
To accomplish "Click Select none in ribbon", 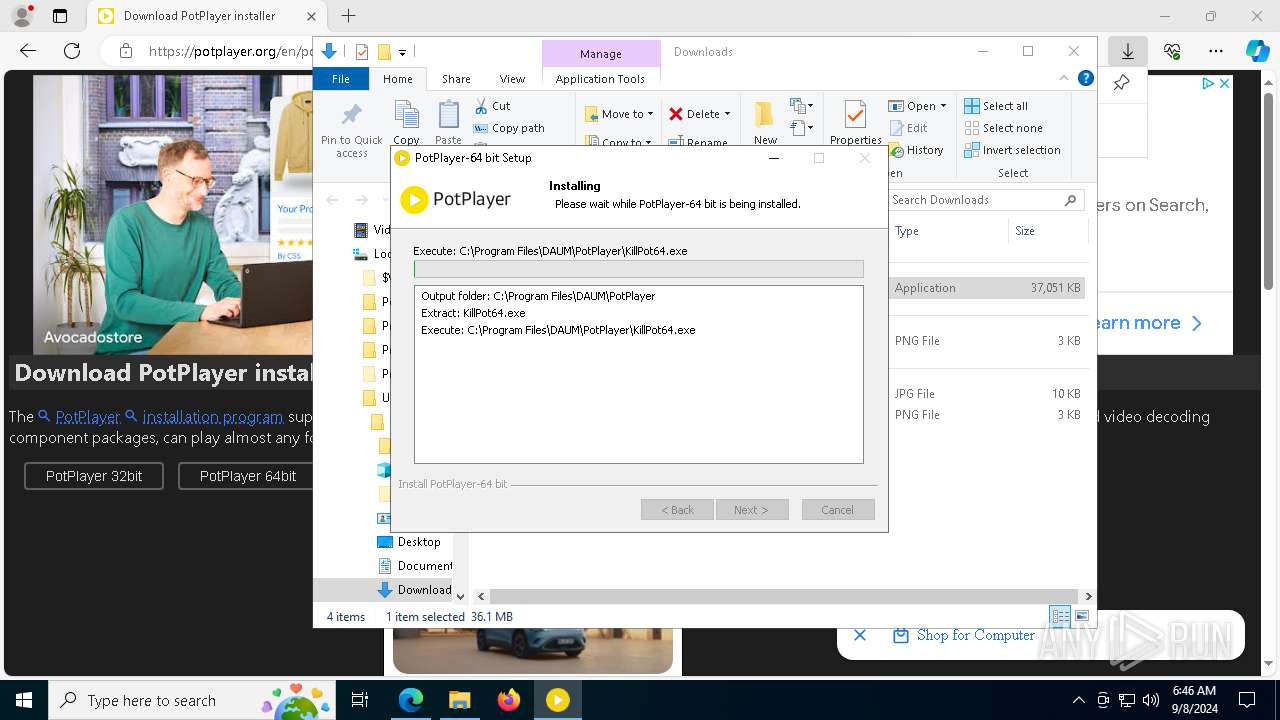I will [1003, 128].
